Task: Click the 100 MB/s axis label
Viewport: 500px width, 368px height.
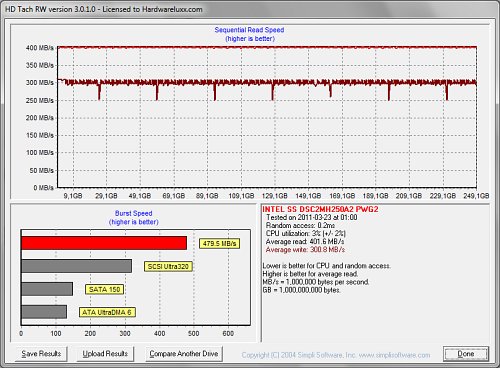Action: point(40,153)
